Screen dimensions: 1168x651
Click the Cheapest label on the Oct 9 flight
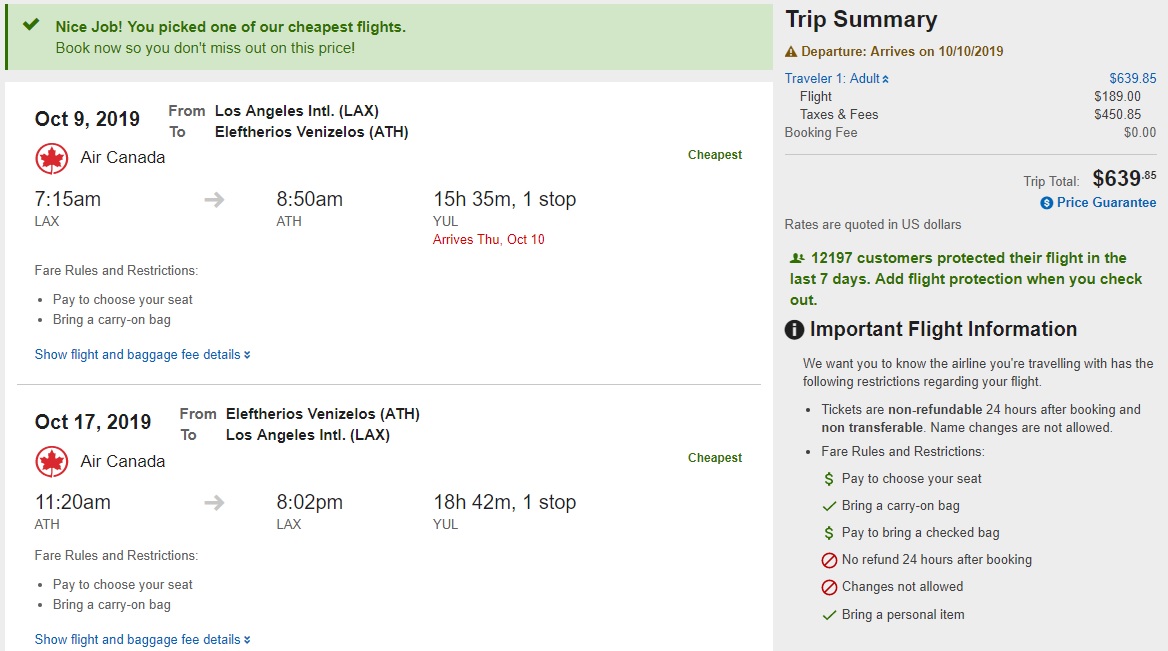coord(714,155)
